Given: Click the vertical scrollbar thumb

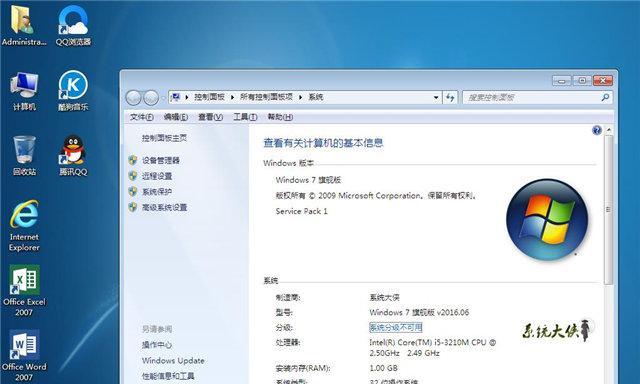Looking at the screenshot, I should click(608, 210).
